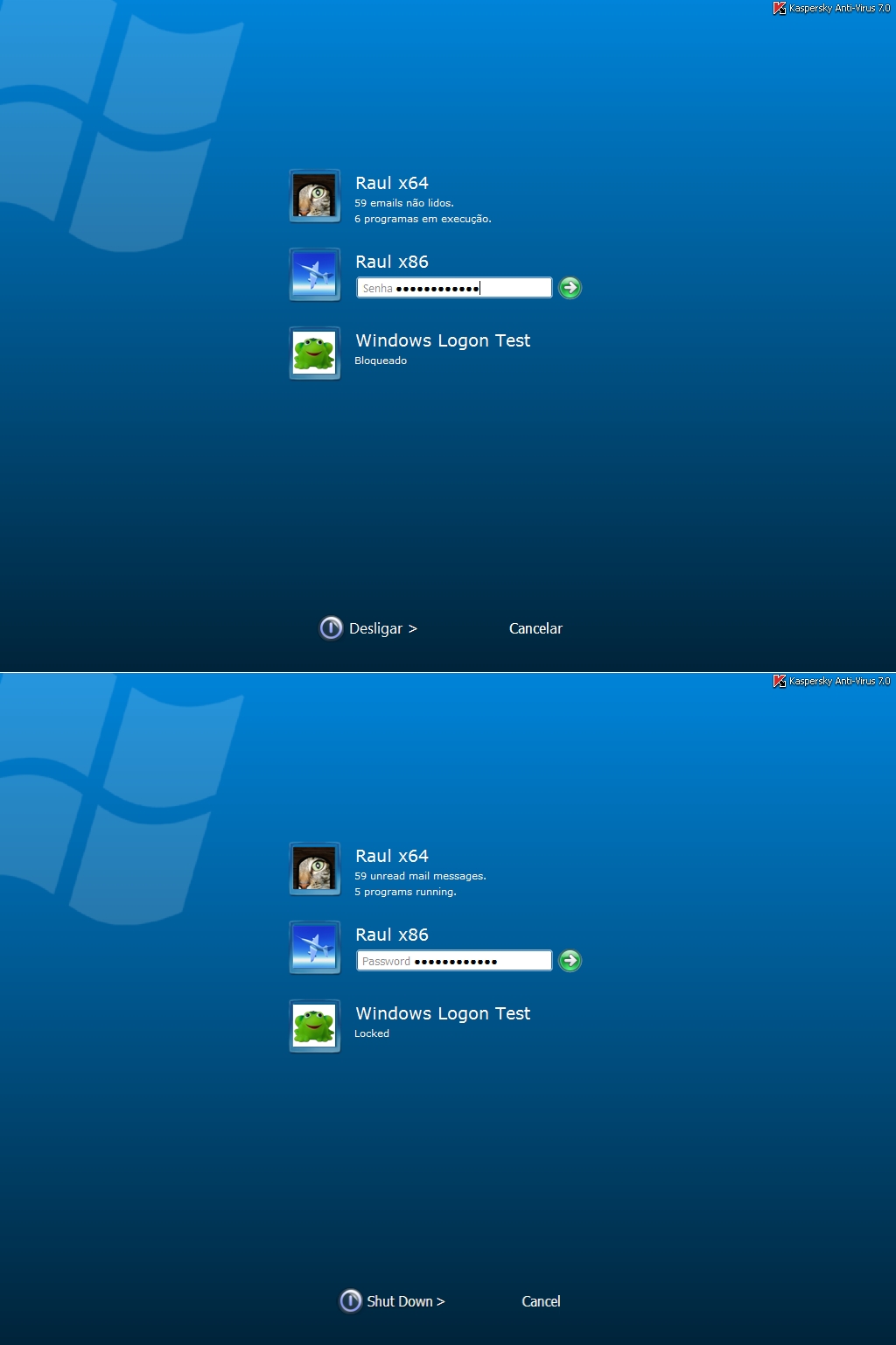
Task: Open the Shut Down options
Action: [x=406, y=1301]
